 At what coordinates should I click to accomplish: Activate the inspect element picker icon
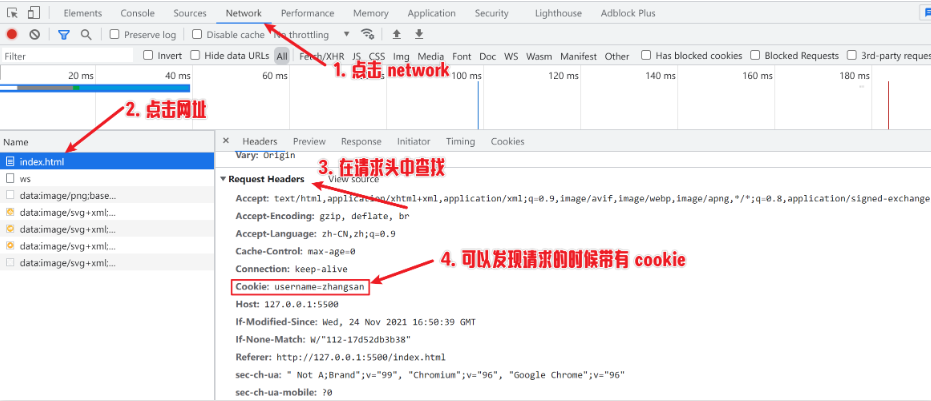(12, 12)
